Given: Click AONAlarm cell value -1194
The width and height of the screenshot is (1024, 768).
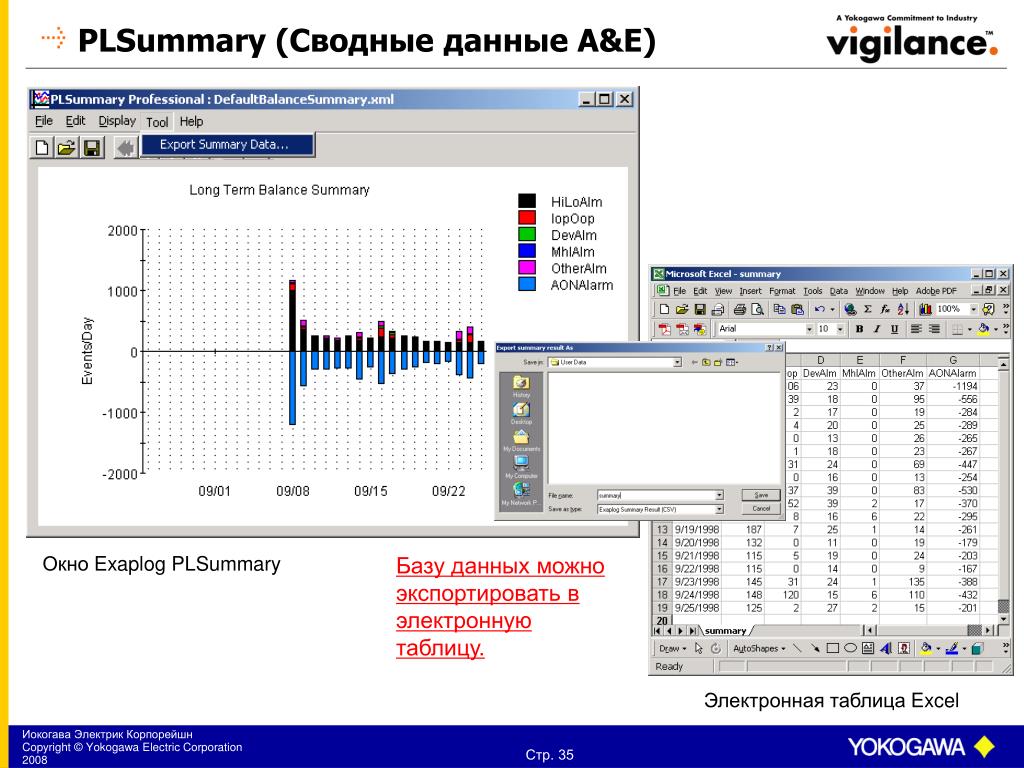Looking at the screenshot, I should (953, 386).
